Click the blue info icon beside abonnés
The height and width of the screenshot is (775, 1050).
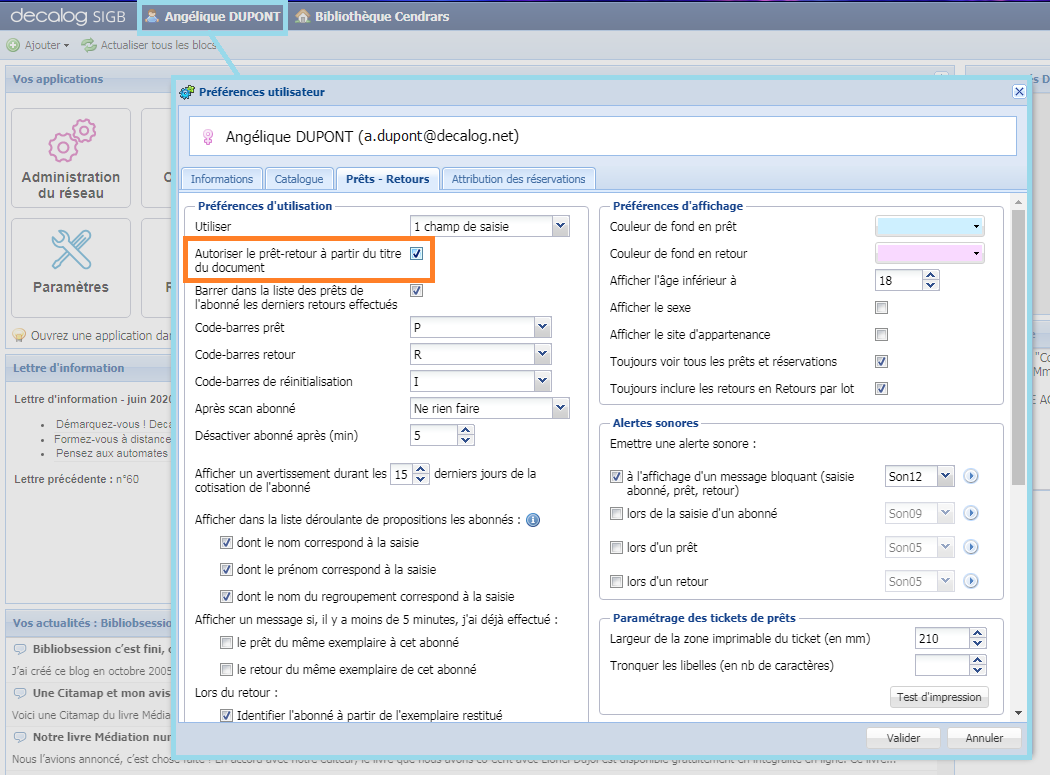tap(533, 520)
